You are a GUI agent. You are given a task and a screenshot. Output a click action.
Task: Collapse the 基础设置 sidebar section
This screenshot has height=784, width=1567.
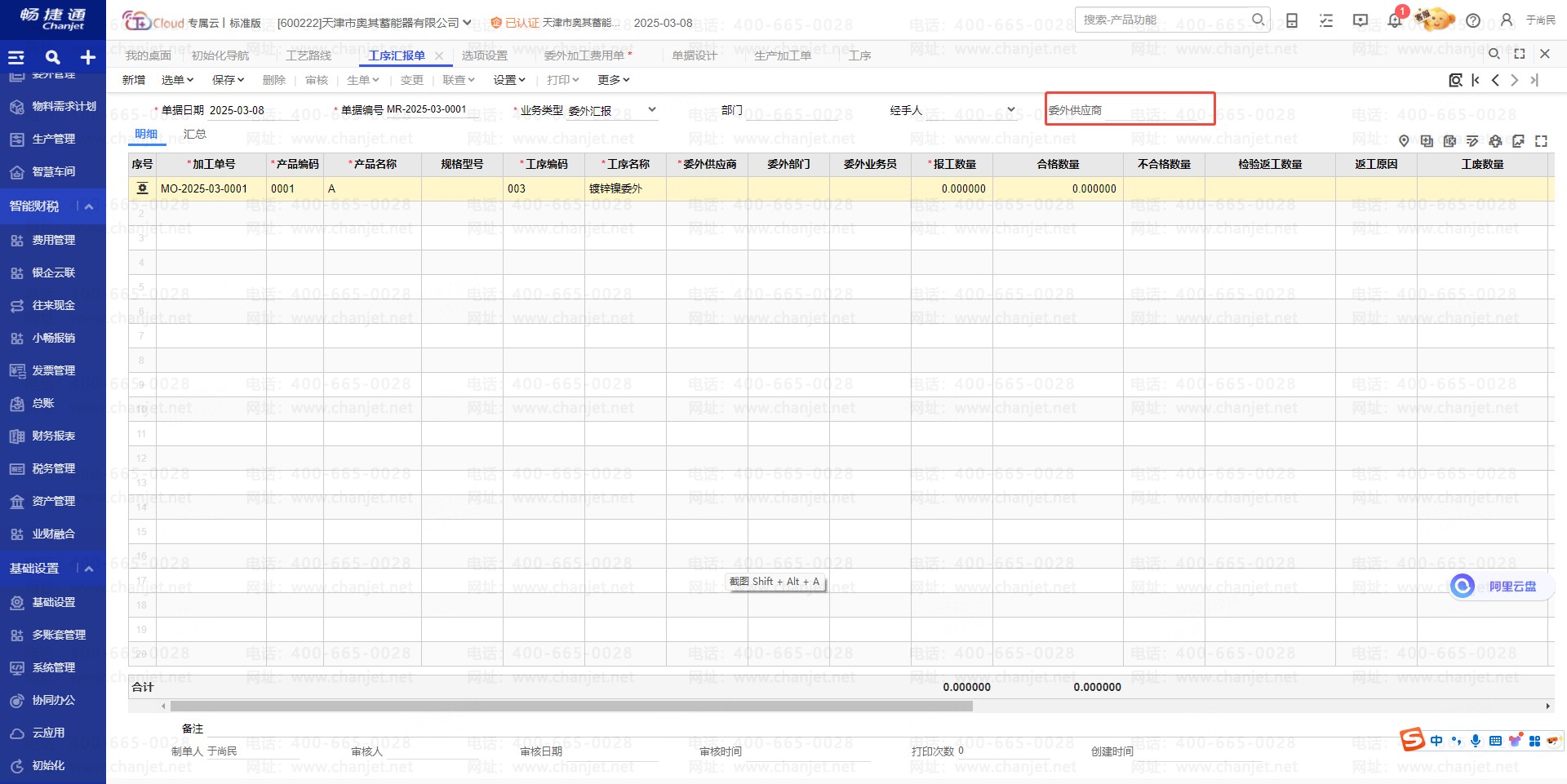pos(89,569)
